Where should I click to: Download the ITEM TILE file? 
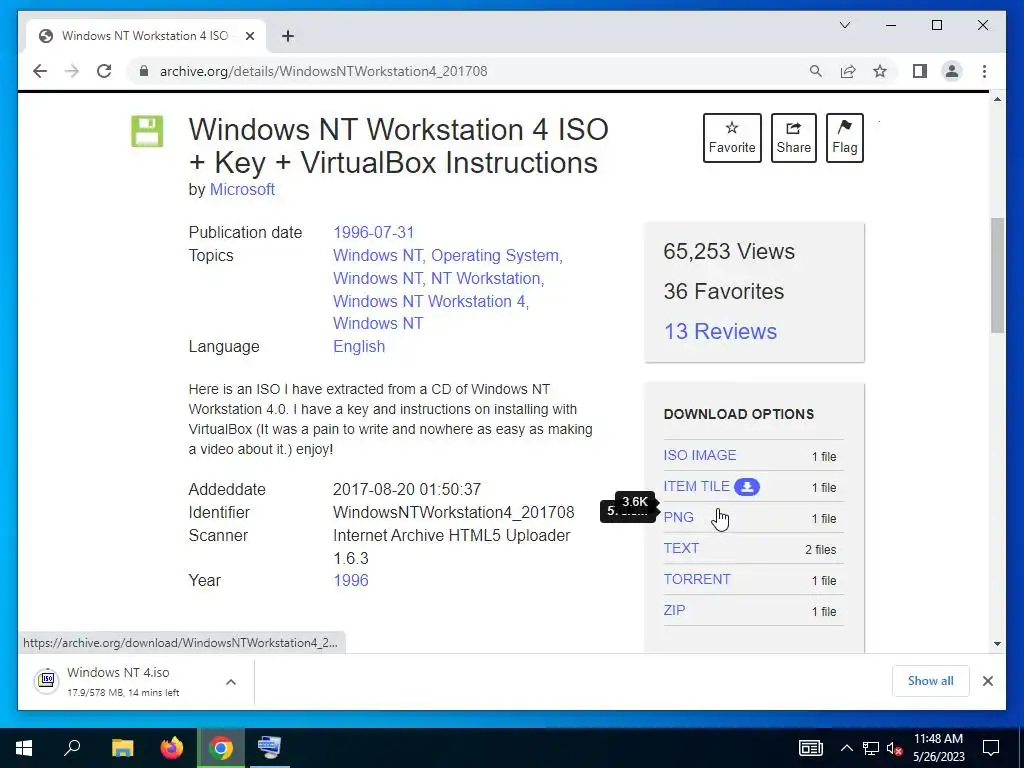(x=696, y=487)
